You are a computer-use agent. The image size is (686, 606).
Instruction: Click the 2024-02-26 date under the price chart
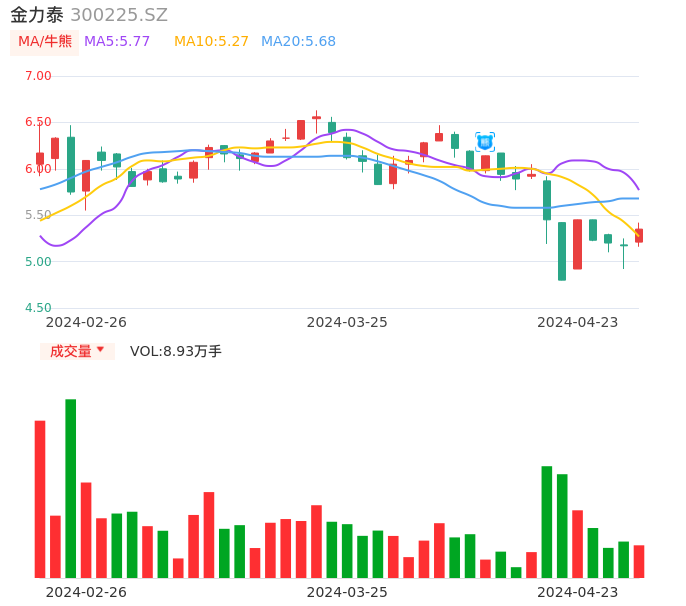[86, 322]
